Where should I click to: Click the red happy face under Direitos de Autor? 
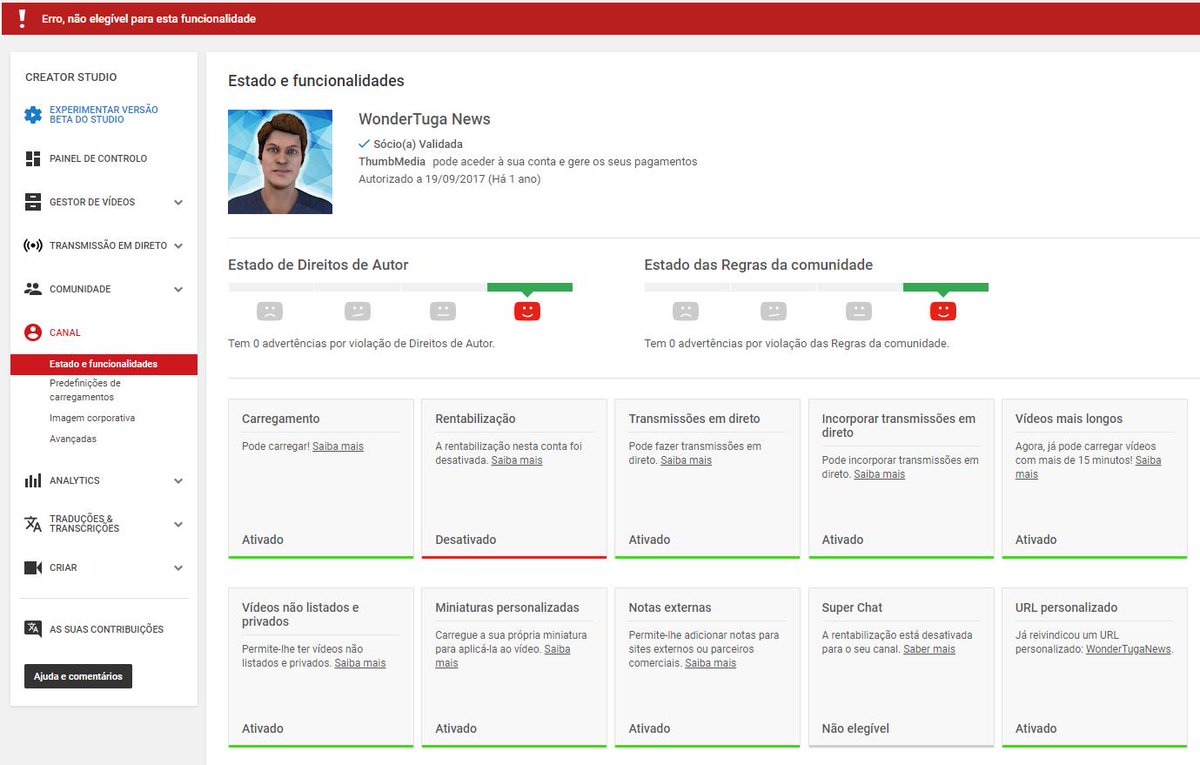(x=528, y=311)
